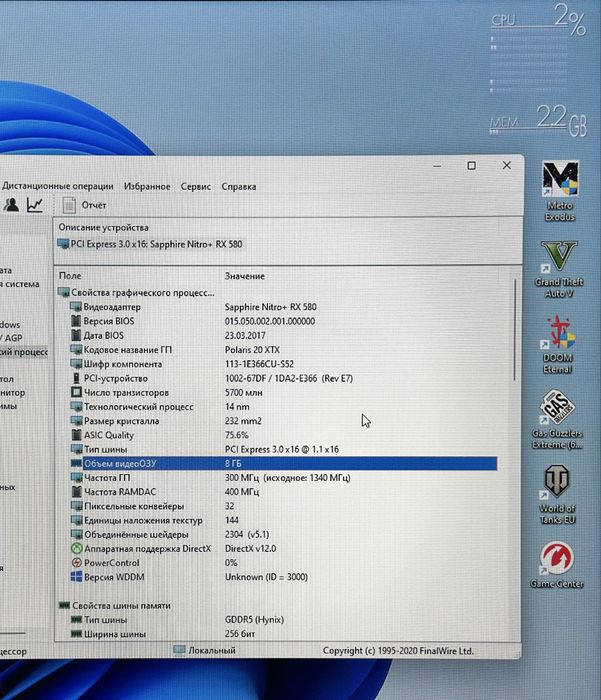Click the Поле column header
Viewport: 601px width, 700px height.
(70, 276)
